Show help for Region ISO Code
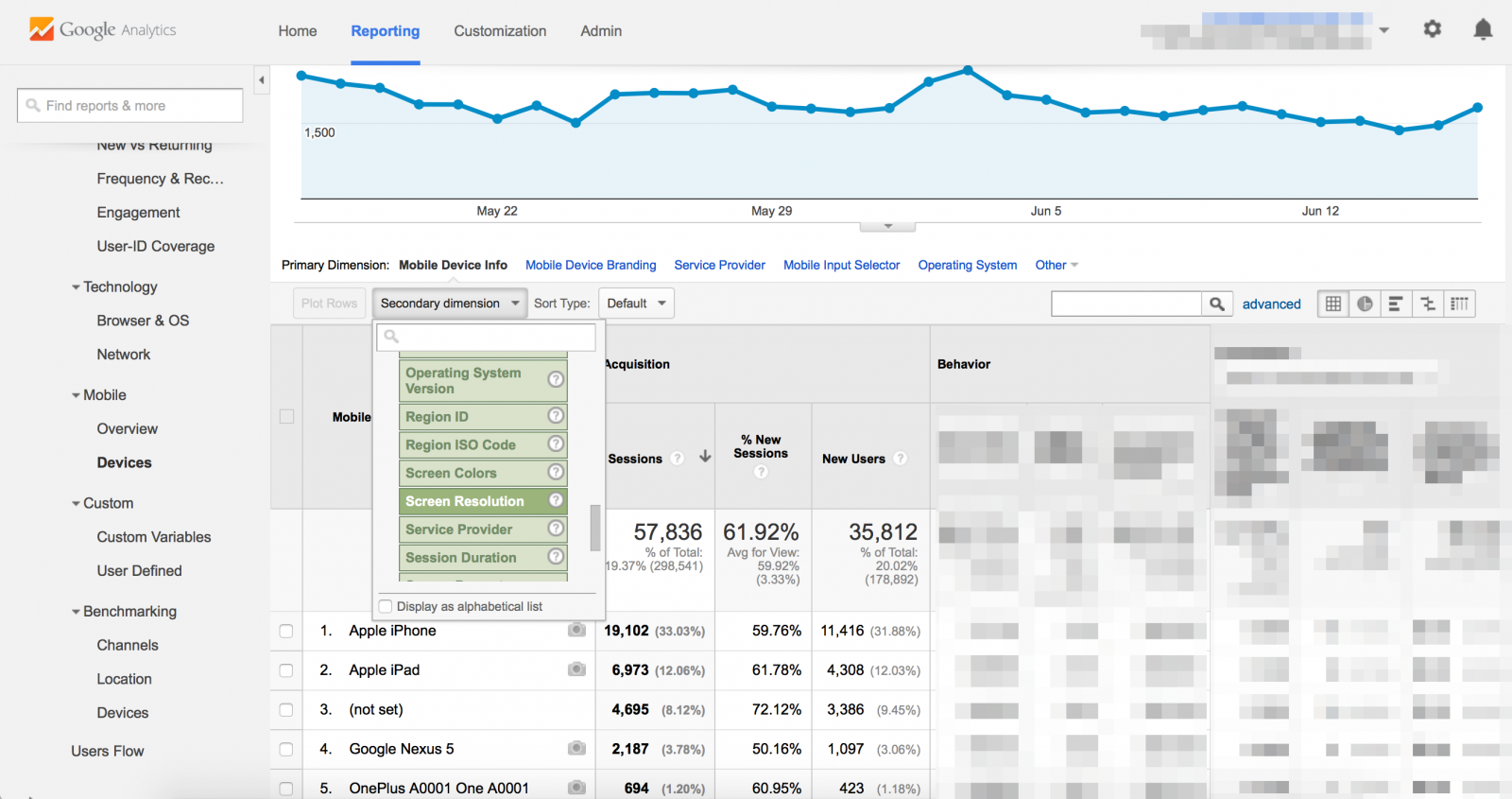Image resolution: width=1512 pixels, height=799 pixels. tap(556, 443)
